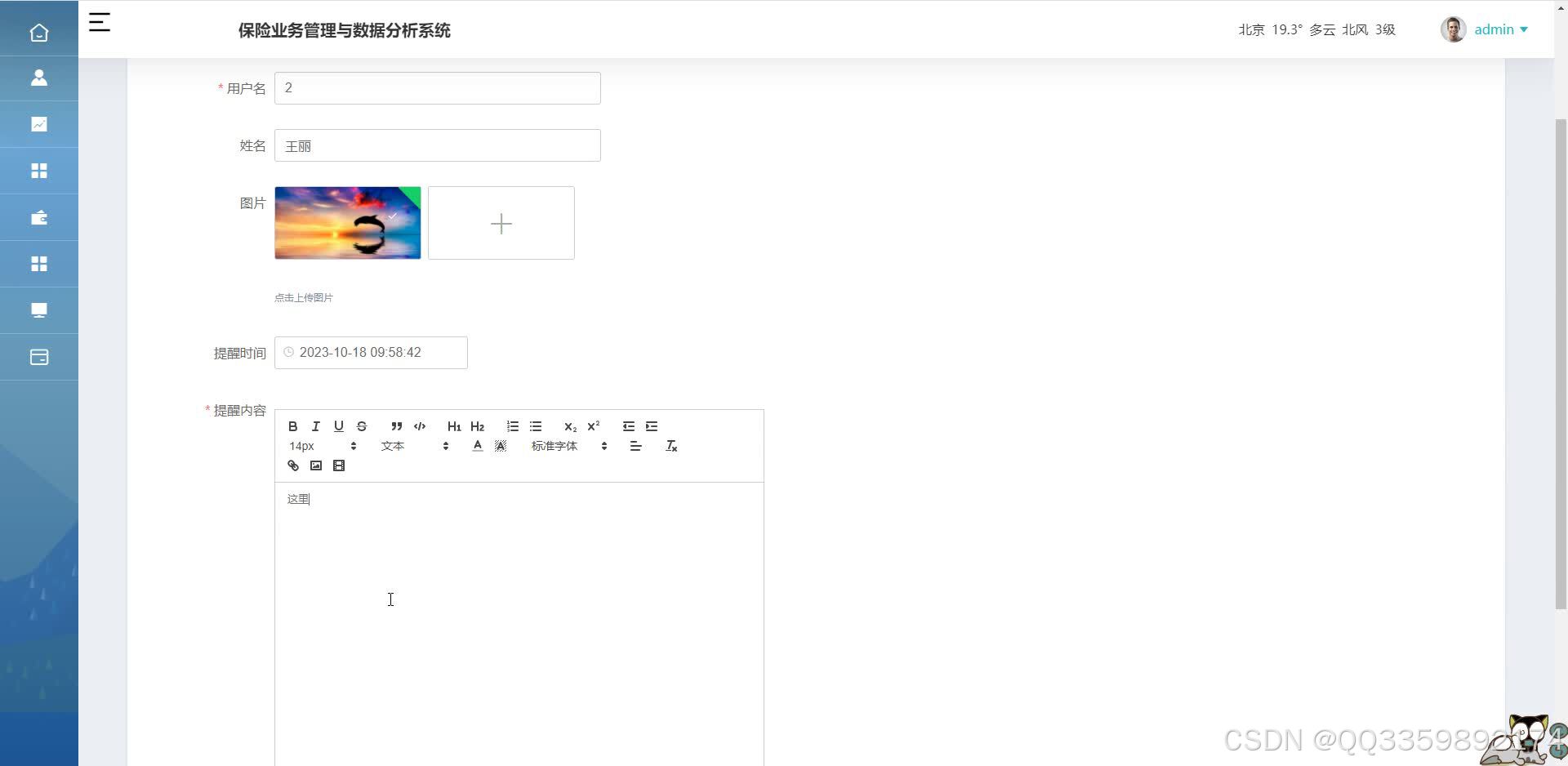
Task: Open the Home sidebar icon
Action: point(38,33)
